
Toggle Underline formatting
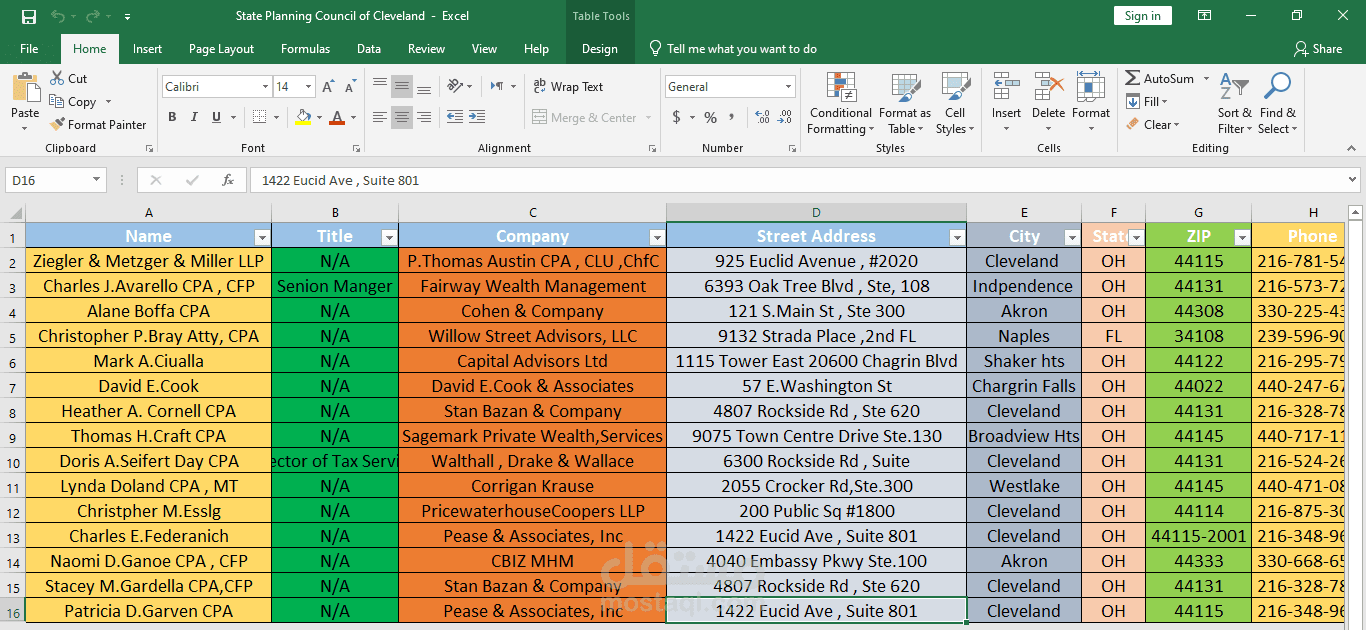coord(216,117)
